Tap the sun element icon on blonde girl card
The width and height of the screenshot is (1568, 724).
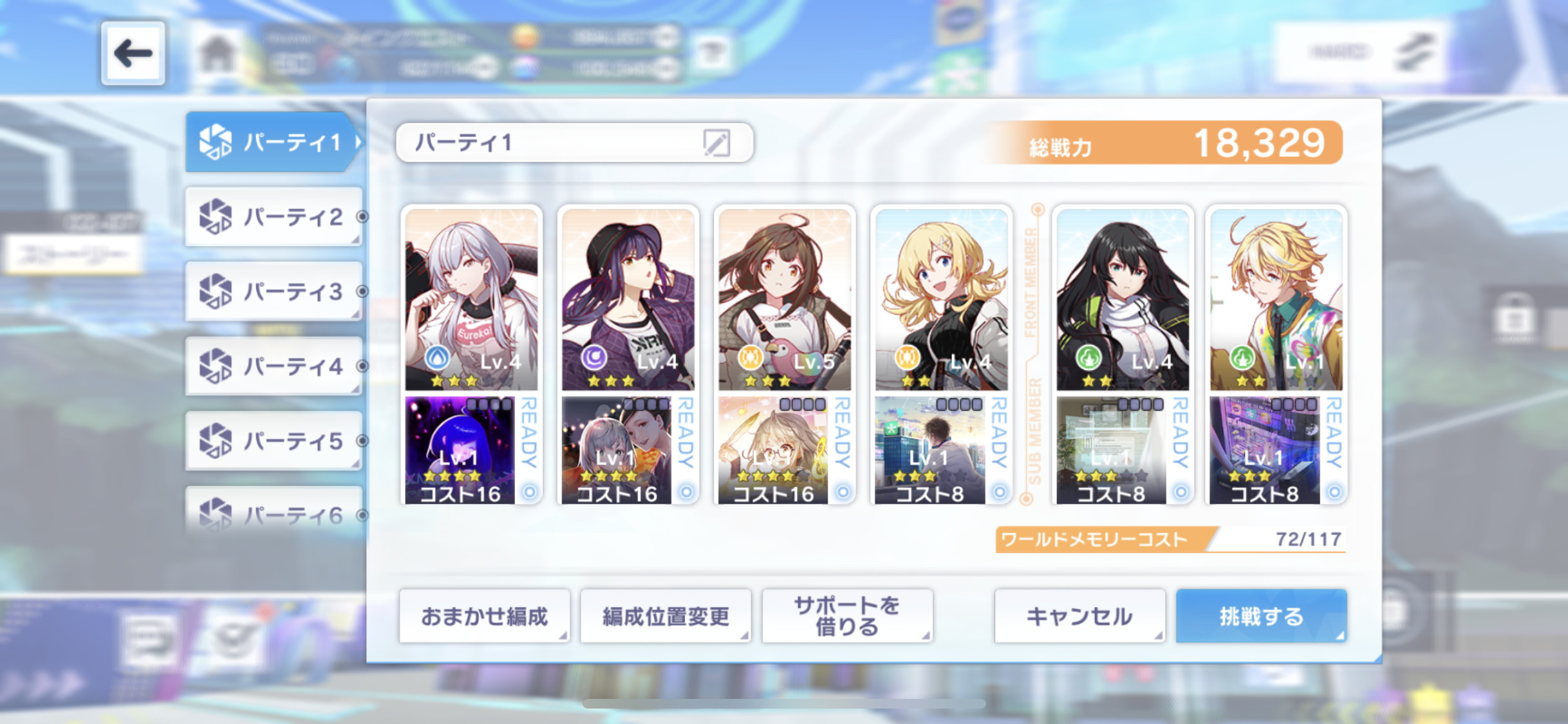[x=907, y=357]
